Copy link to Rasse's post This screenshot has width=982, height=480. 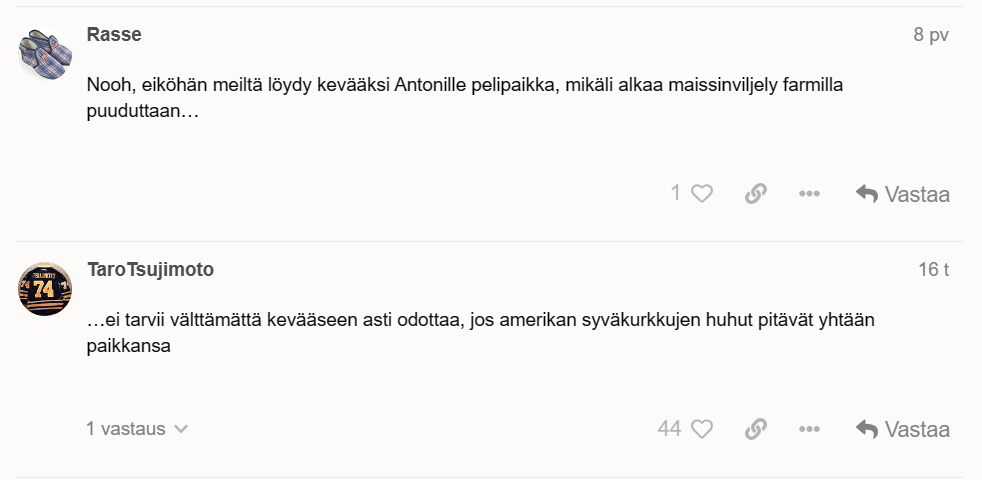[x=756, y=194]
